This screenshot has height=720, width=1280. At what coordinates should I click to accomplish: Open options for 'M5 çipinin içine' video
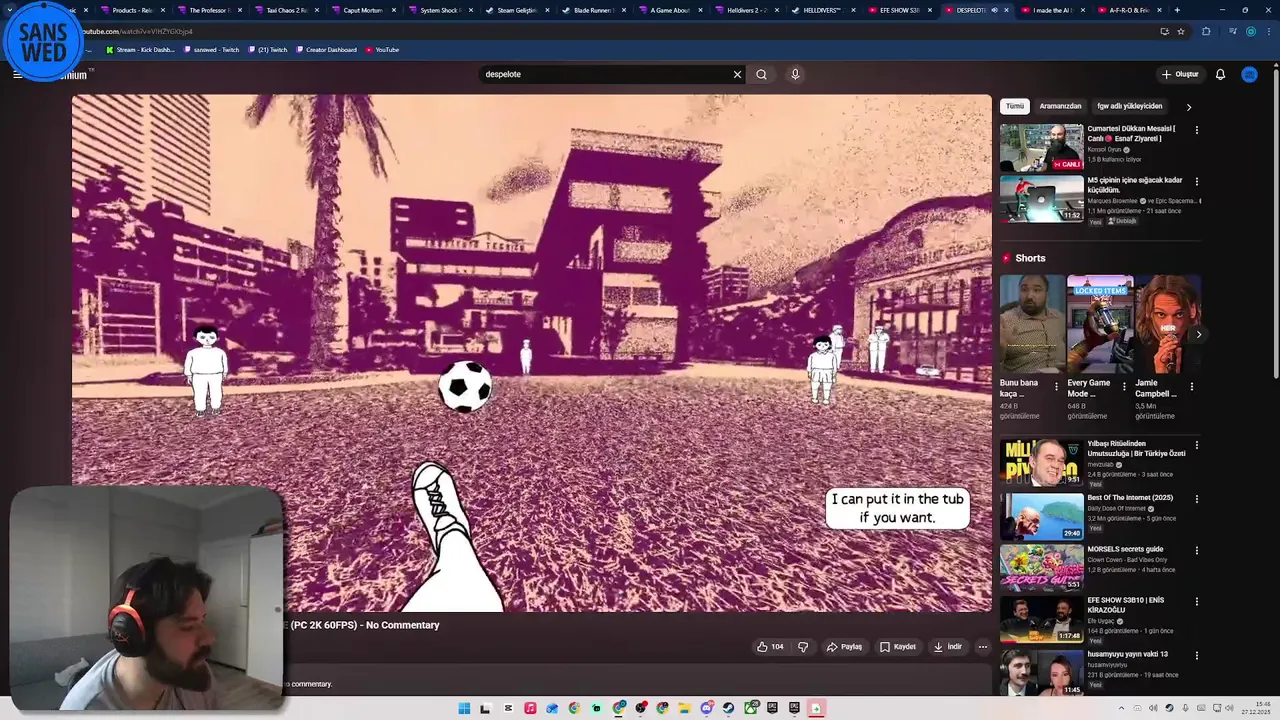[1196, 182]
